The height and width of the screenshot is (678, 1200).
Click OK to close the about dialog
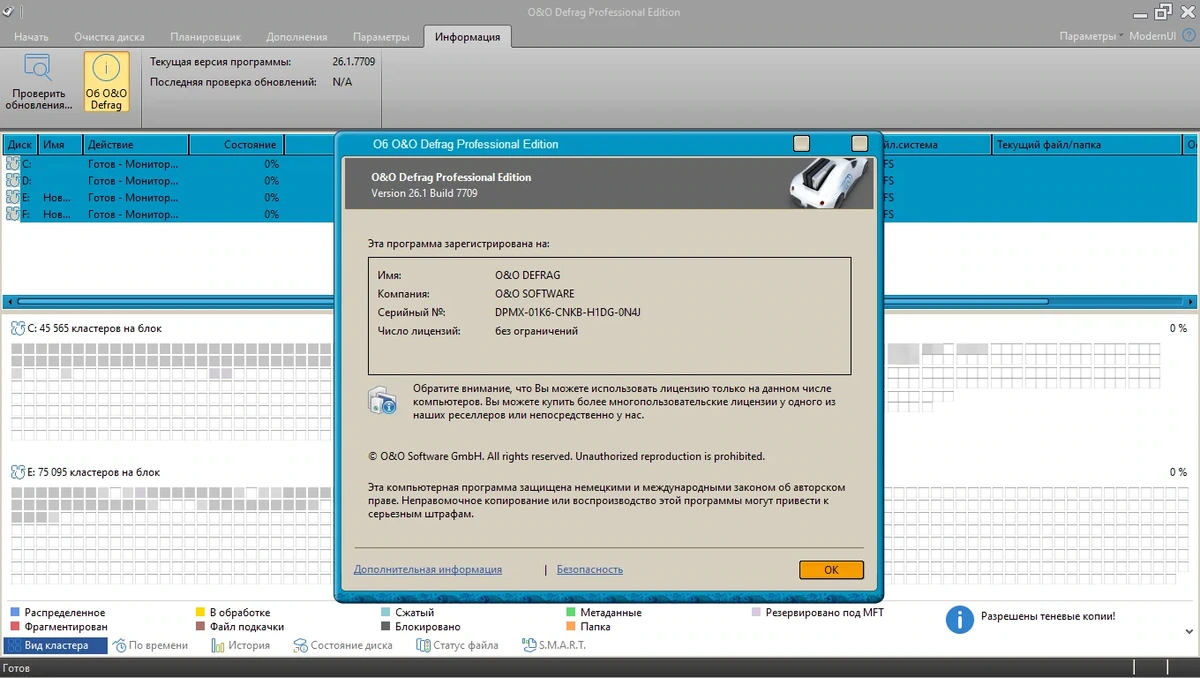pyautogui.click(x=831, y=570)
